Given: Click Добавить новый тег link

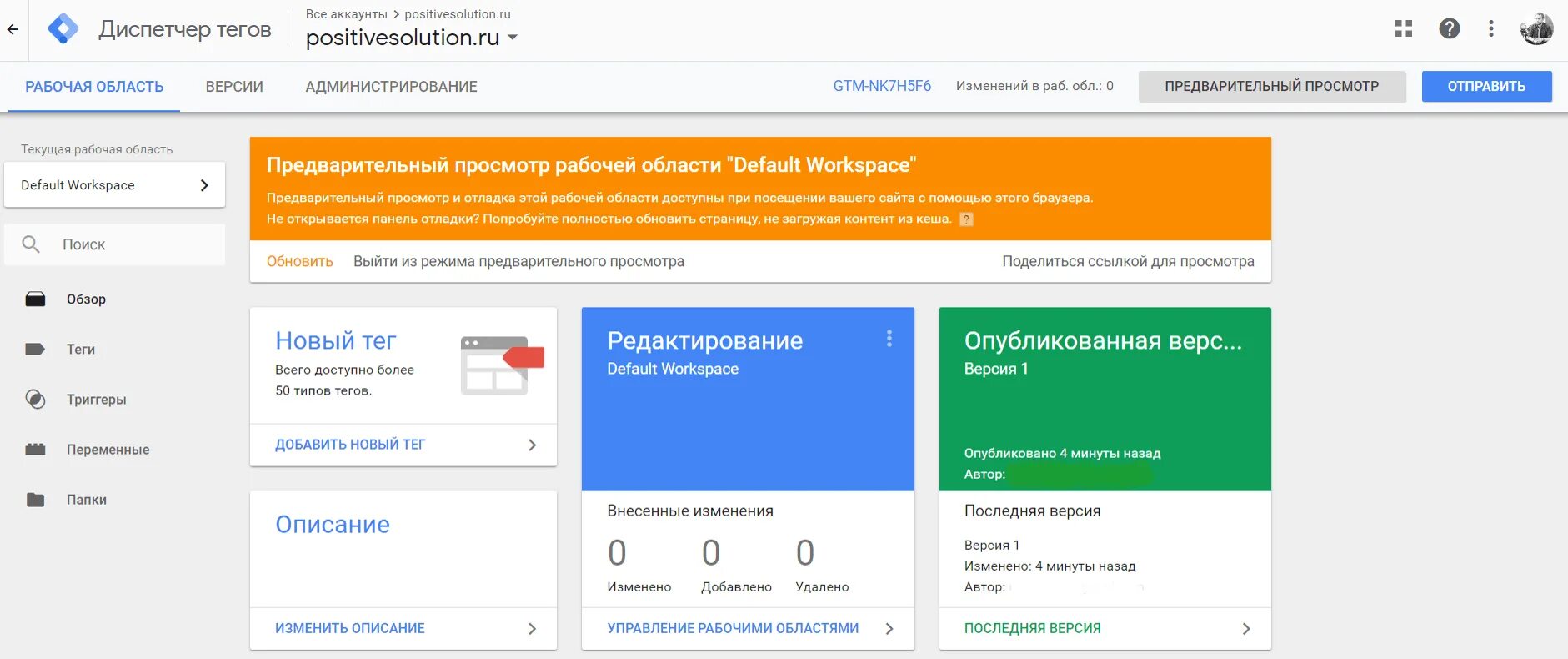Looking at the screenshot, I should [x=350, y=445].
